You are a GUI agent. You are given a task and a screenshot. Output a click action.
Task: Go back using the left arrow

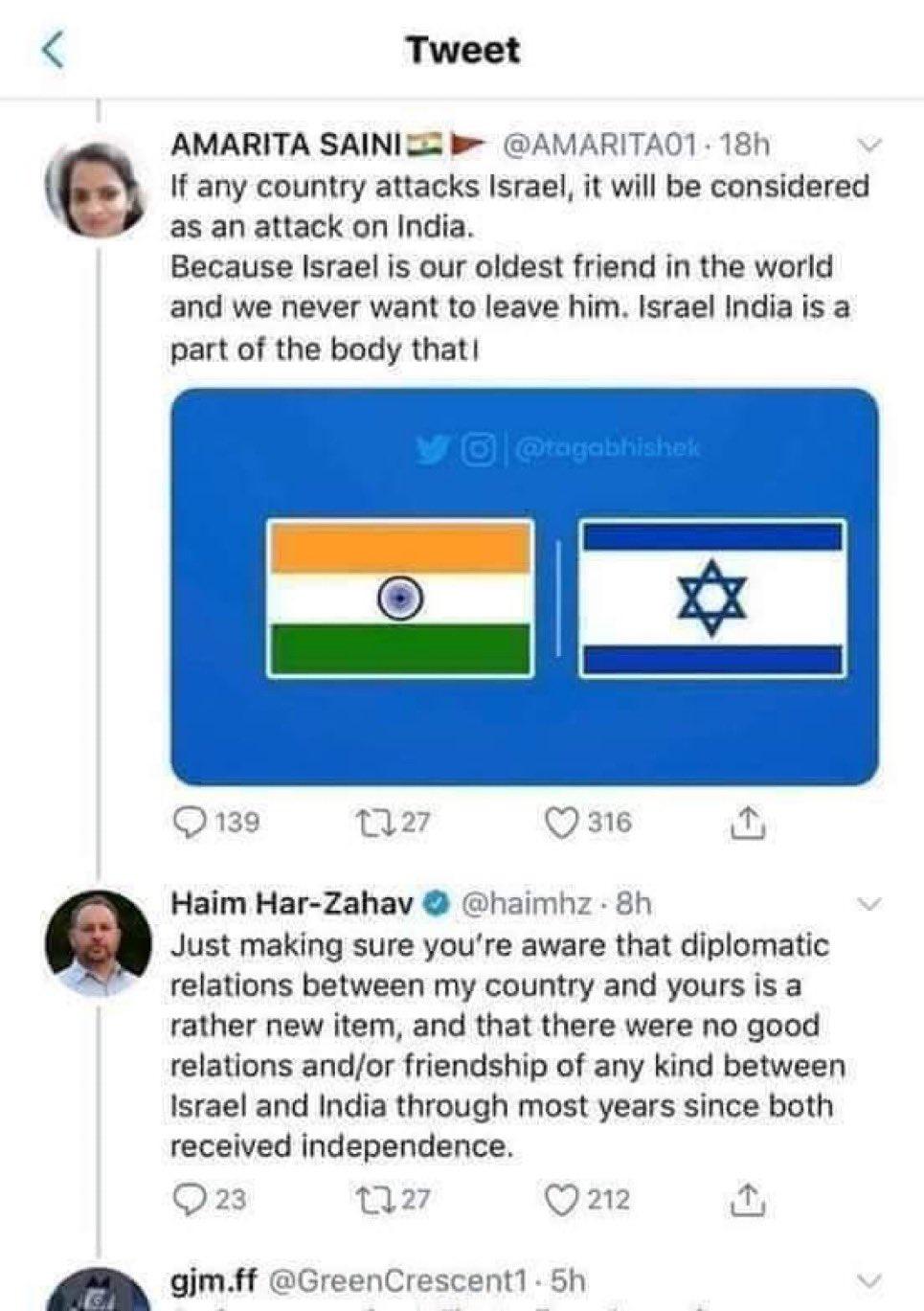[x=53, y=50]
